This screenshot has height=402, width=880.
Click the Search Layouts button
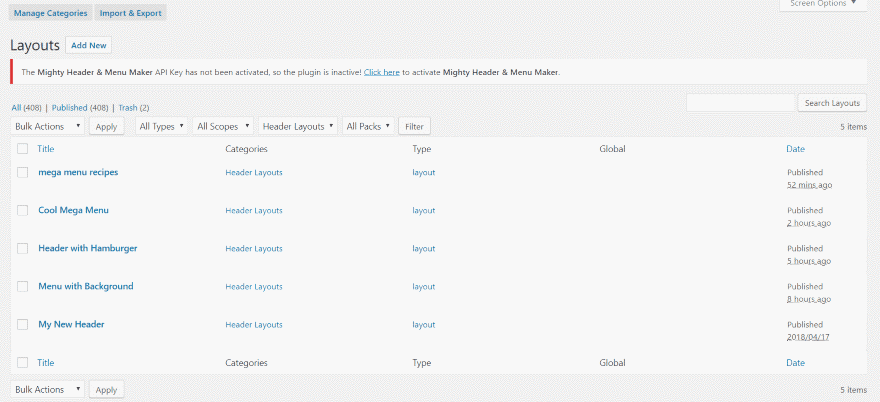[x=832, y=103]
